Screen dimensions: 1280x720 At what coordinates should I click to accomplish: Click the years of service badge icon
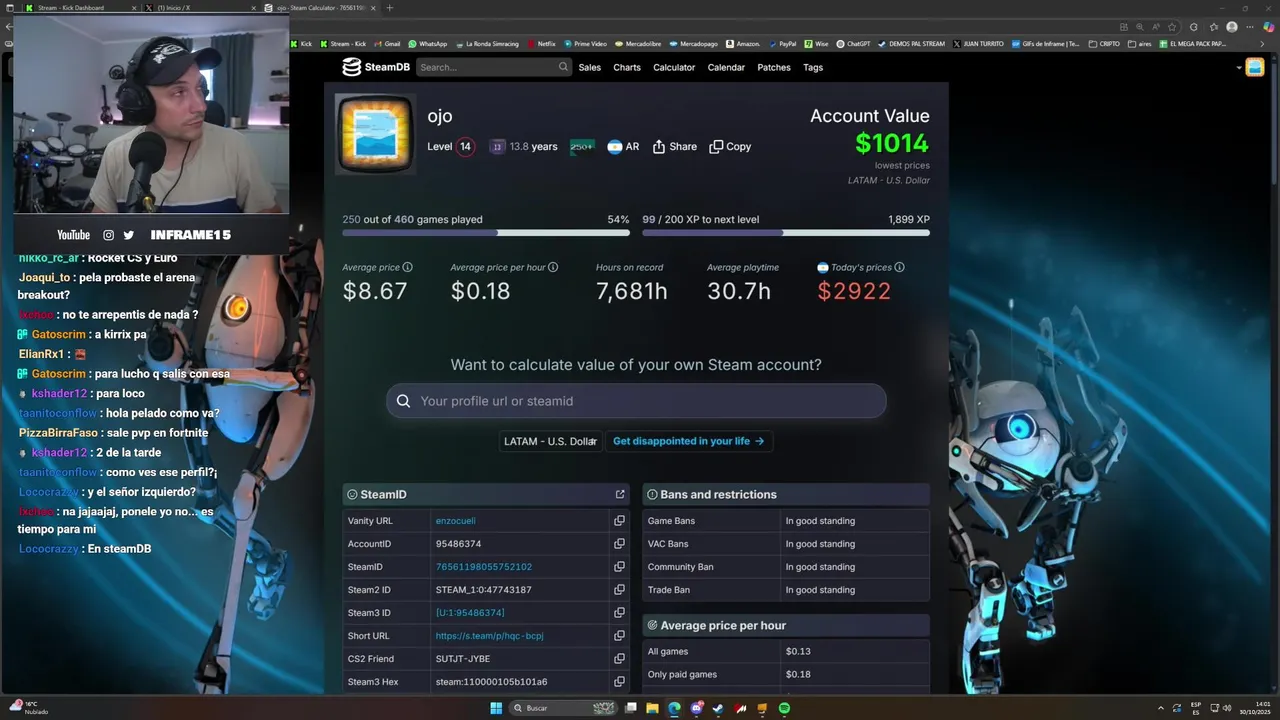pyautogui.click(x=497, y=146)
